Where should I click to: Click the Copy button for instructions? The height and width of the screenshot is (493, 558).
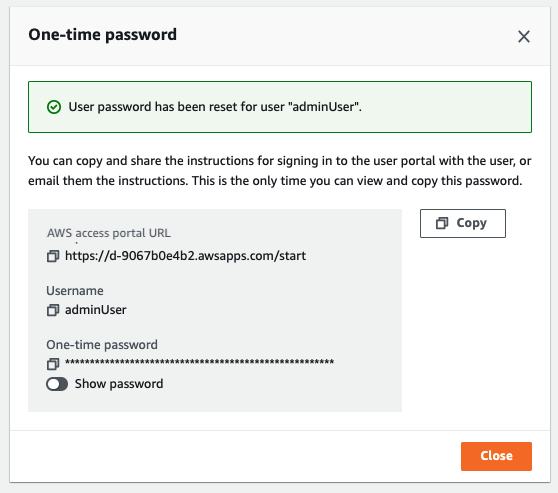(x=463, y=223)
